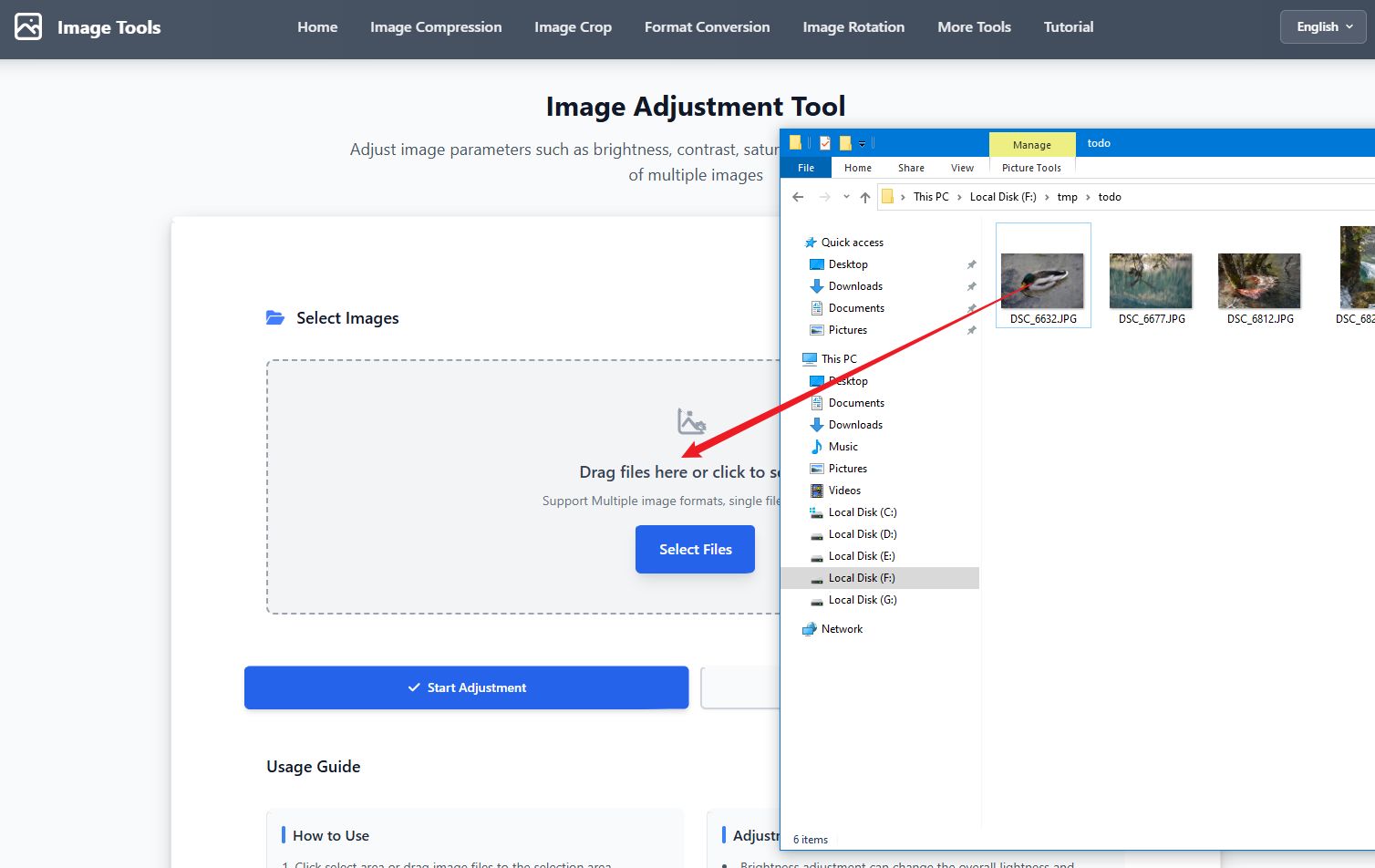Open Local Disk (C:) in sidebar
This screenshot has height=868, width=1375.
853,512
